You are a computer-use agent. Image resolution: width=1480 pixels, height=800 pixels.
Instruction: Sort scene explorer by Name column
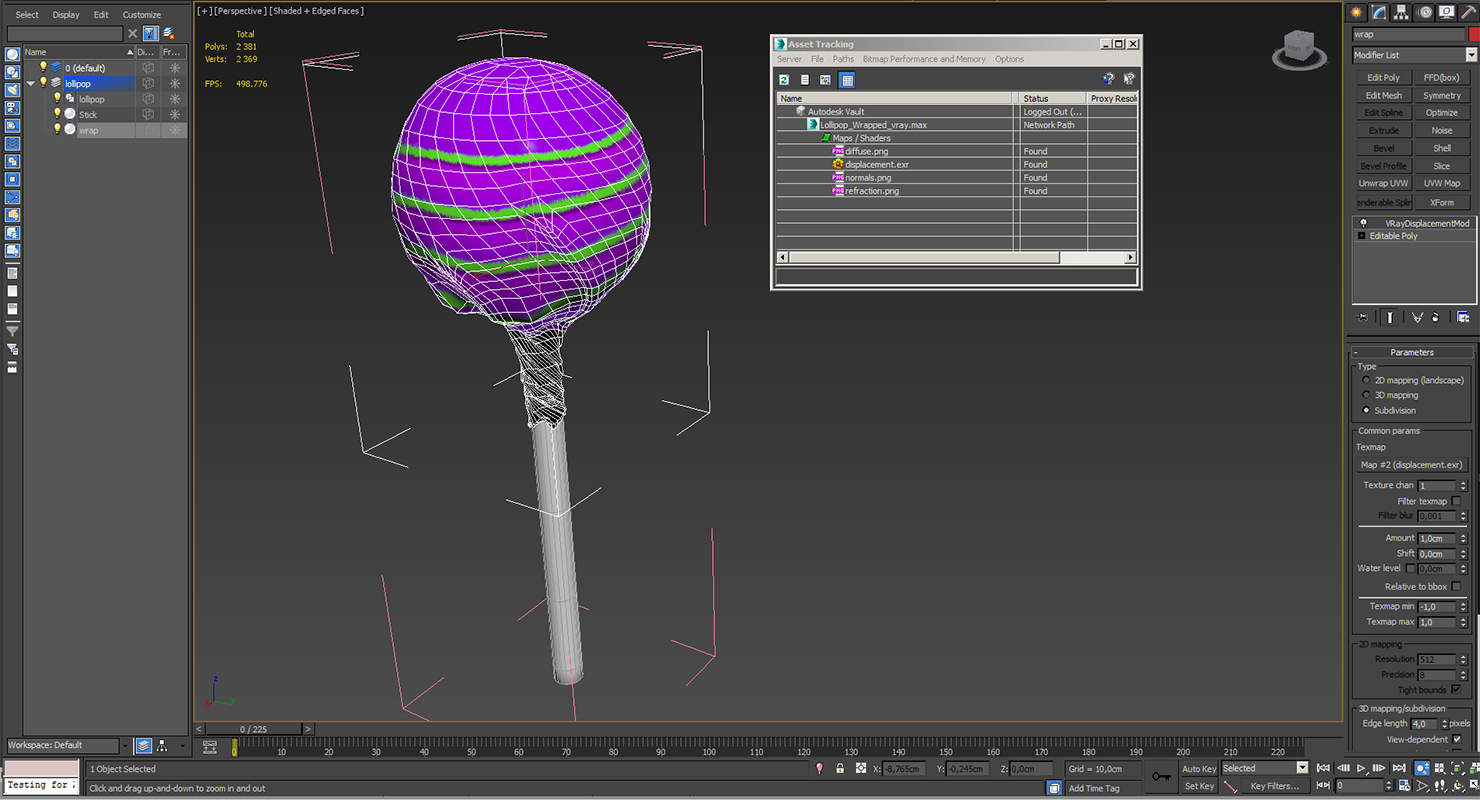(x=78, y=52)
